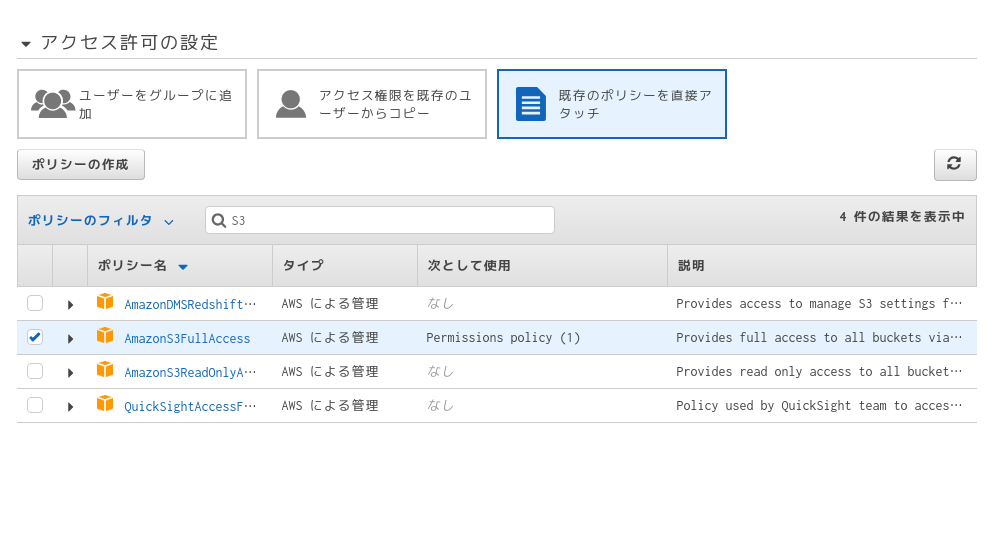Viewport: 997px width, 557px height.
Task: Select アクセス権限を既存のユーザーからコピー option
Action: coord(372,104)
